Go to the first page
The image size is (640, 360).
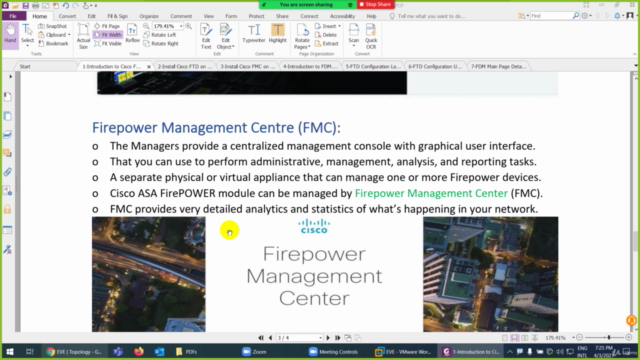(261, 338)
